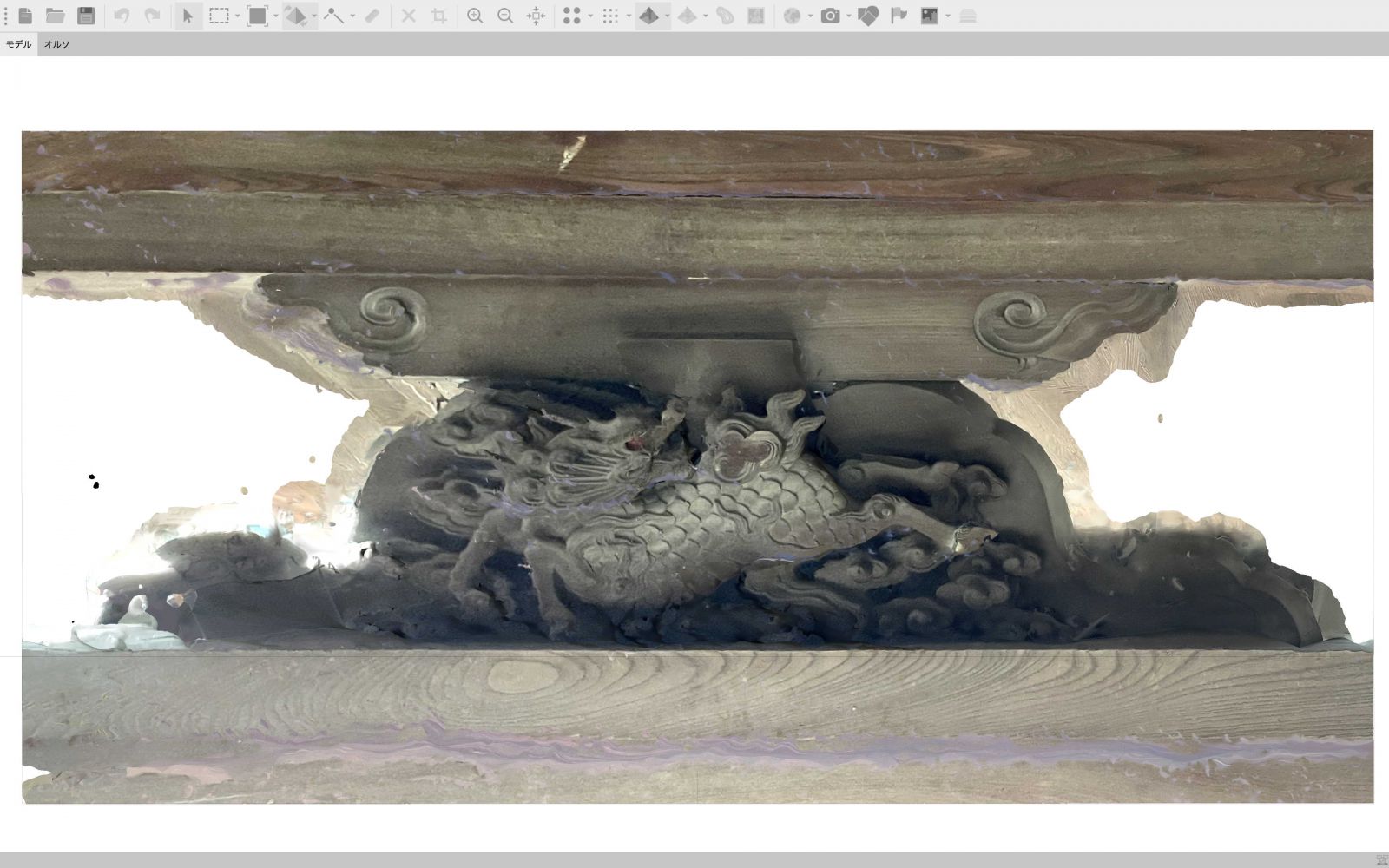Screen dimensions: 1389x868
Task: Expand the tie points view dropdown arrow
Action: pos(589,16)
